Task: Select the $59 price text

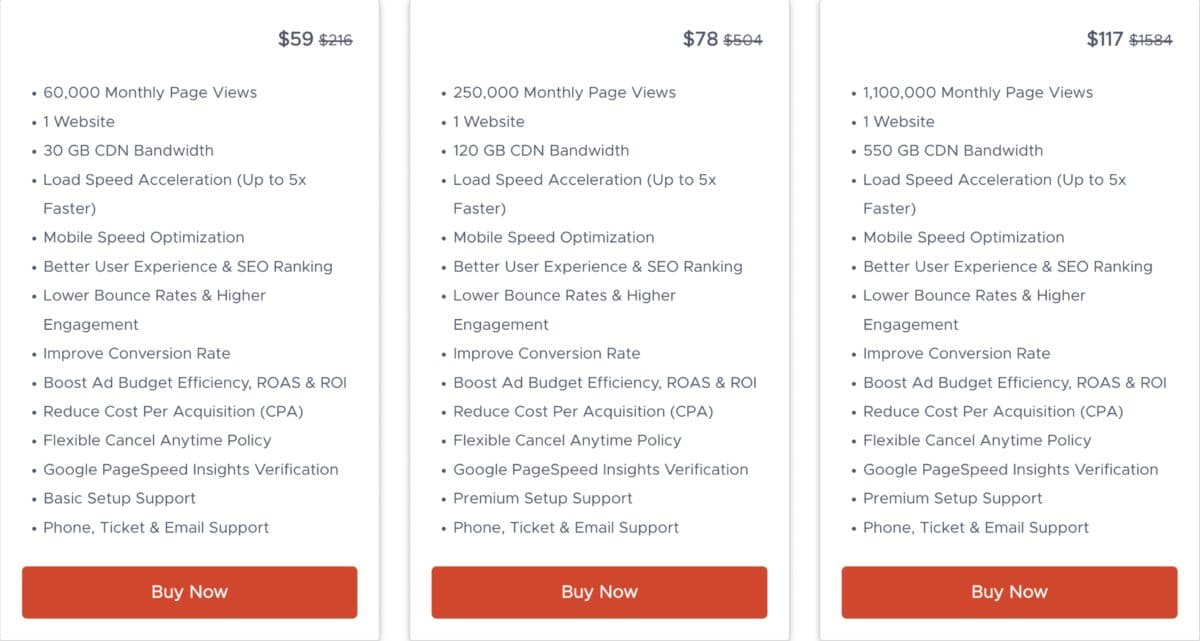Action: pyautogui.click(x=296, y=40)
